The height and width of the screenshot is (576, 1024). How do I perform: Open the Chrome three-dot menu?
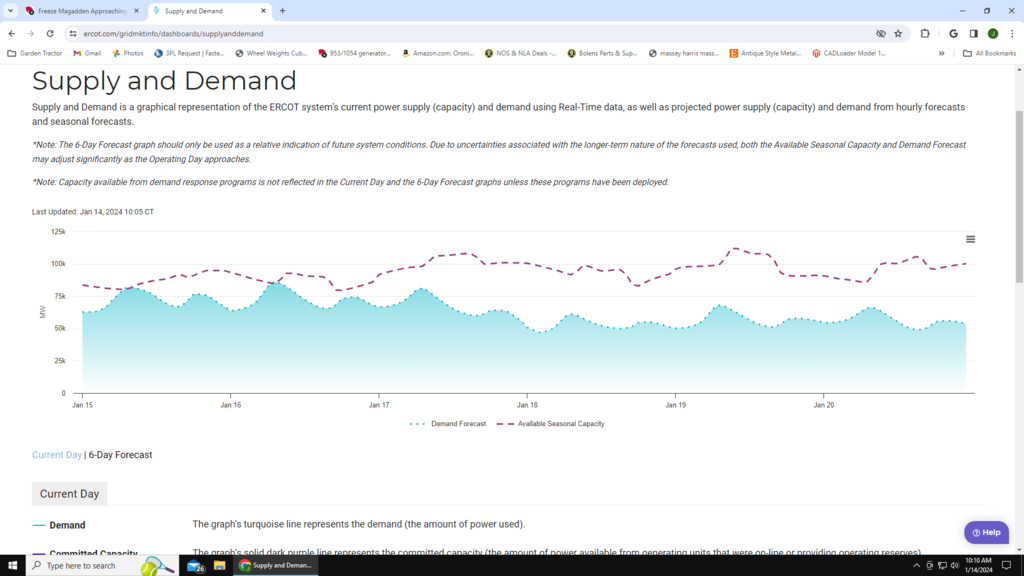(1012, 33)
